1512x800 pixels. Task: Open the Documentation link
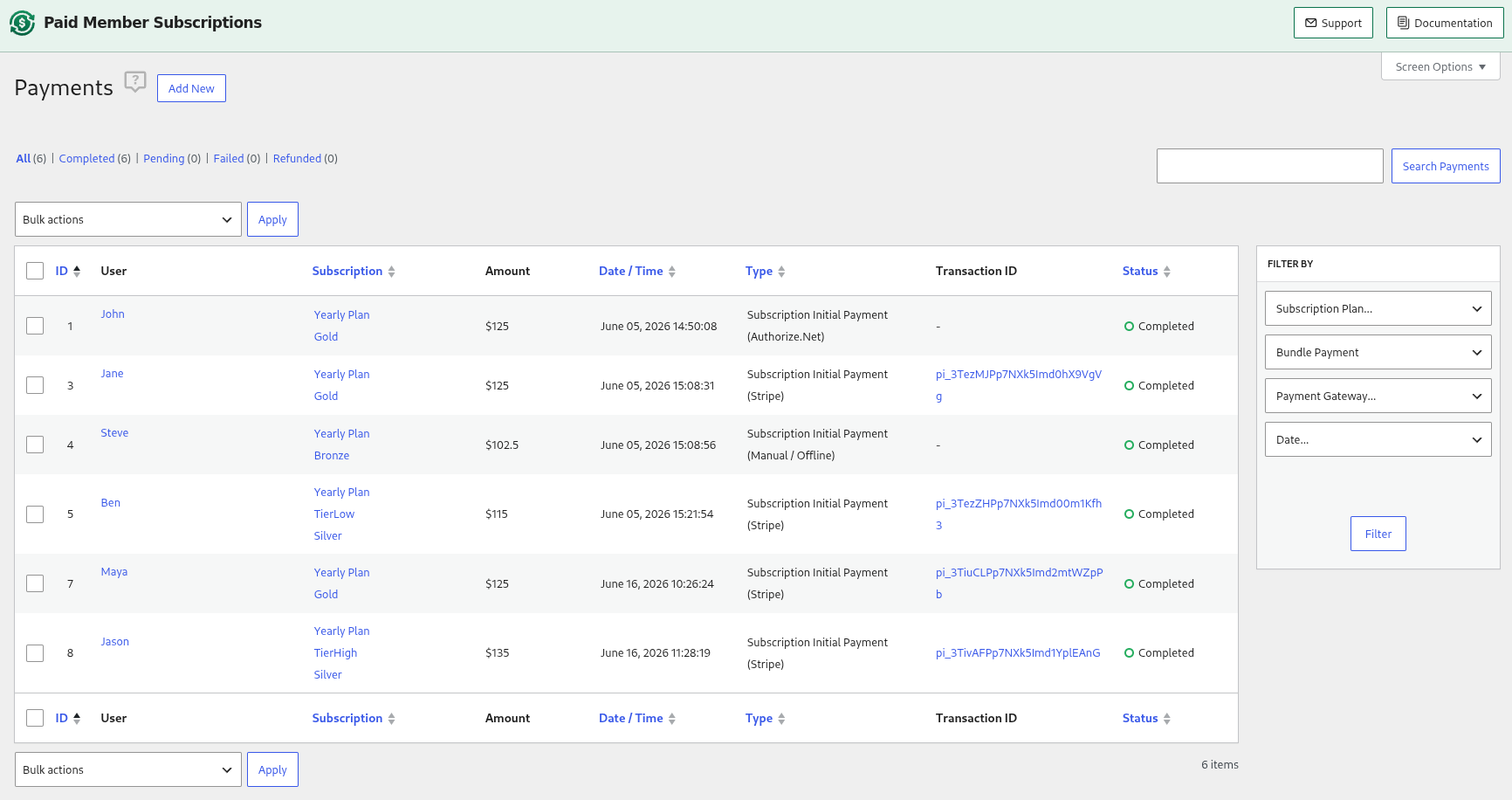click(1445, 23)
